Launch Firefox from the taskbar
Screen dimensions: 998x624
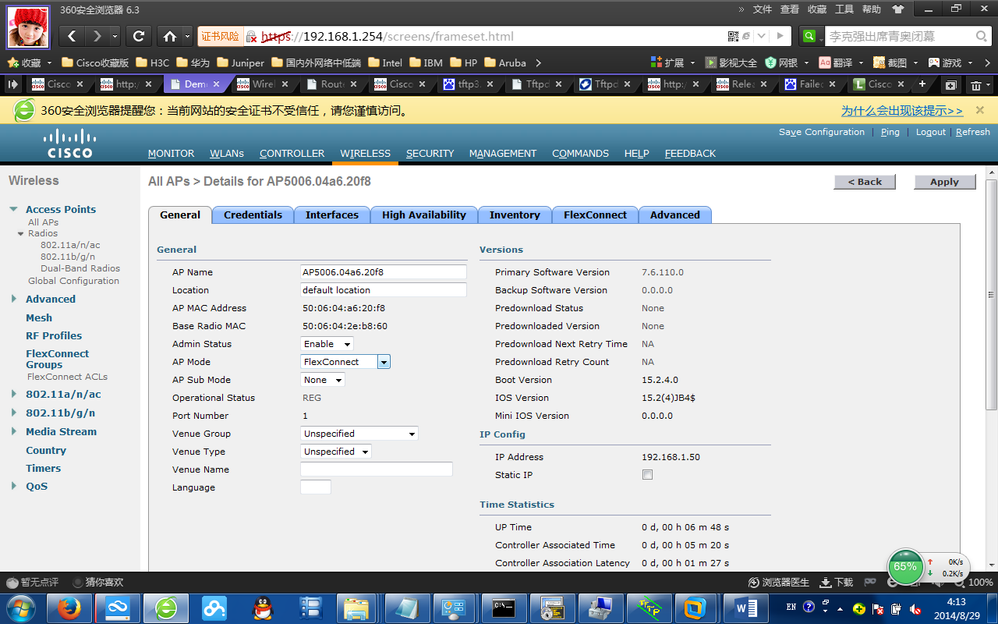tap(69, 609)
